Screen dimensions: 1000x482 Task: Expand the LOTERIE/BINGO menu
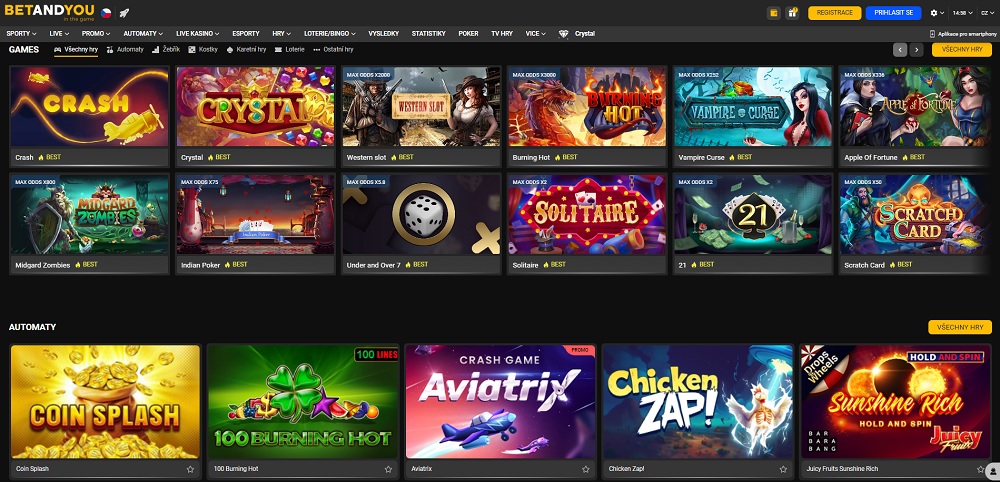click(x=330, y=34)
